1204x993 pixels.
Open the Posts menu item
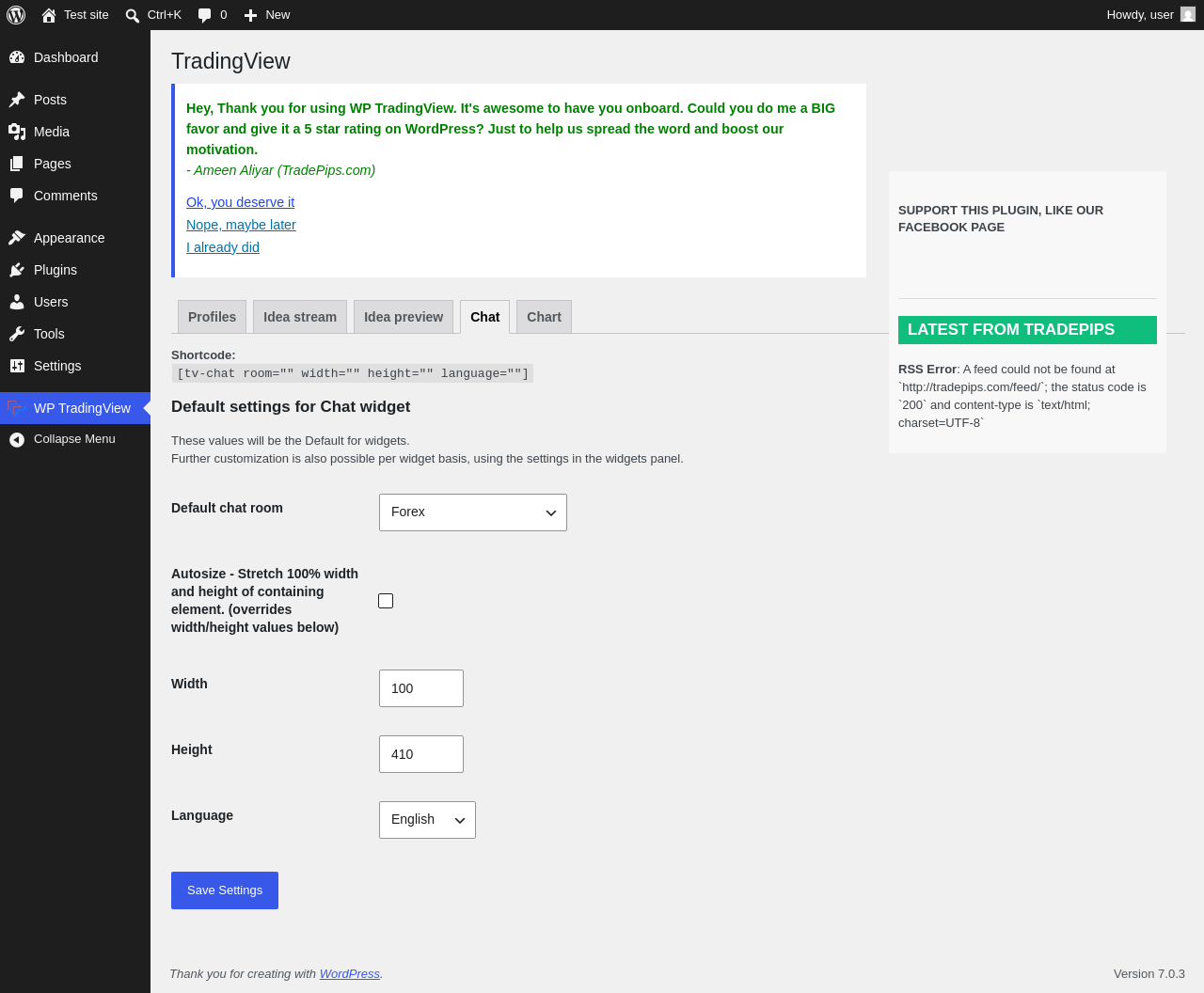75,100
